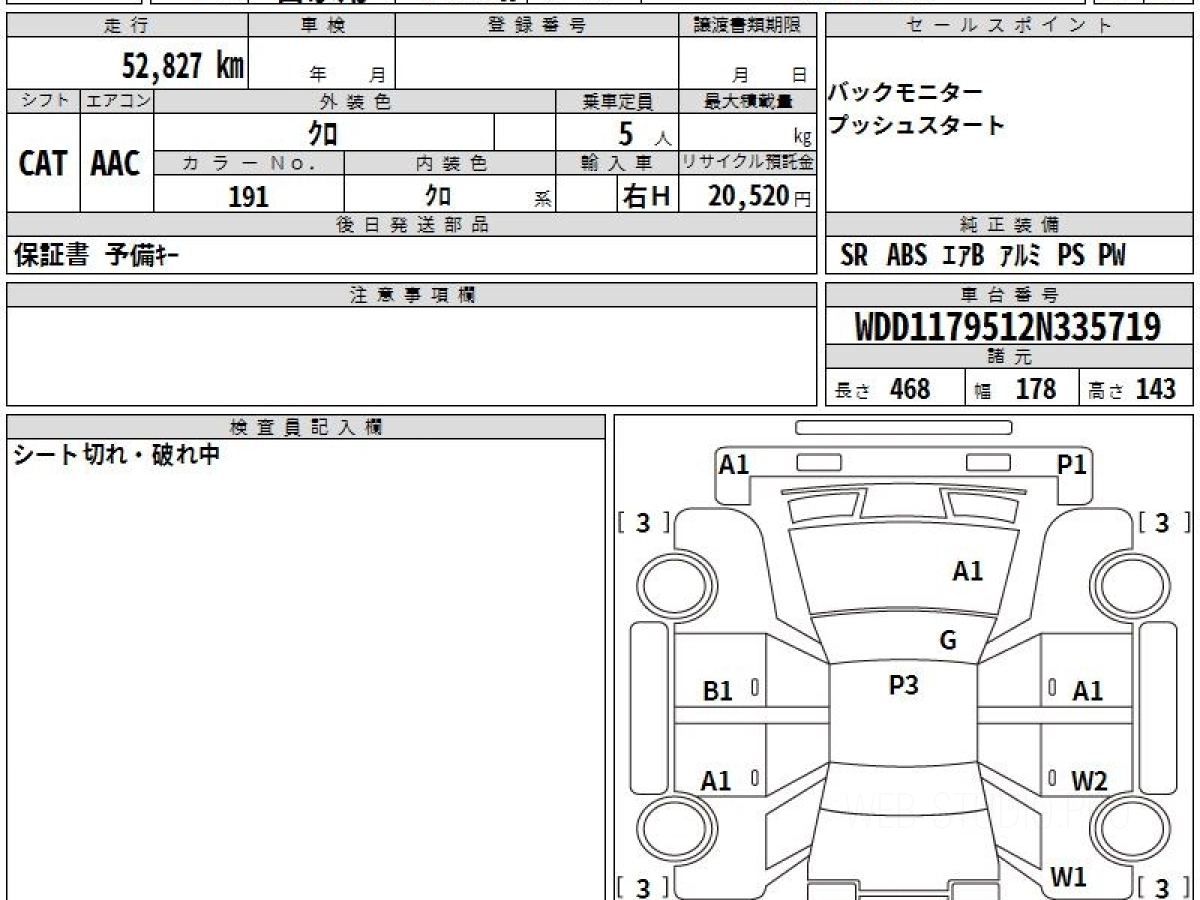The image size is (1200, 900).
Task: Select the steering value 右H
Action: pyautogui.click(x=646, y=196)
